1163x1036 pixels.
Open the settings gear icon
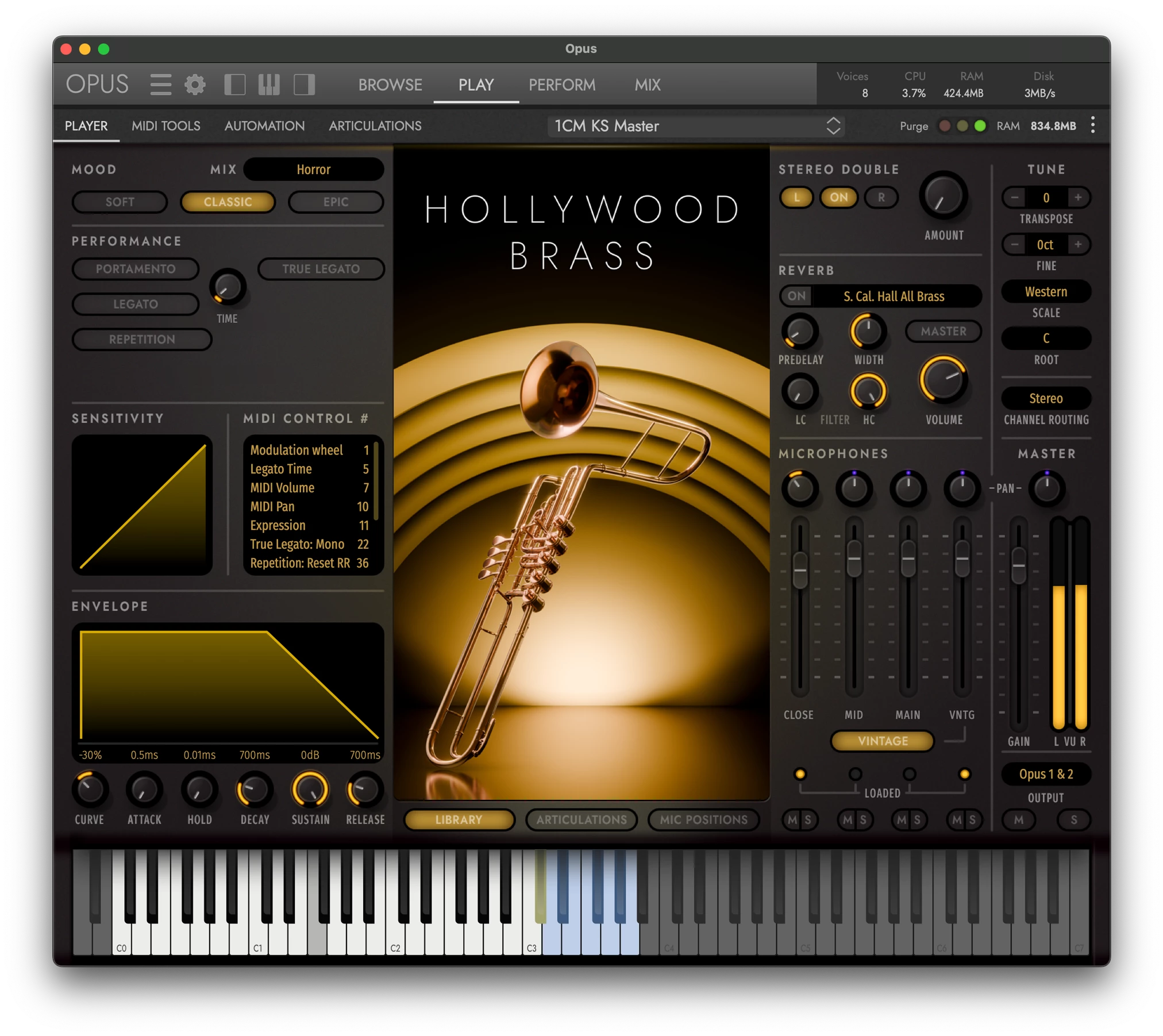tap(195, 84)
